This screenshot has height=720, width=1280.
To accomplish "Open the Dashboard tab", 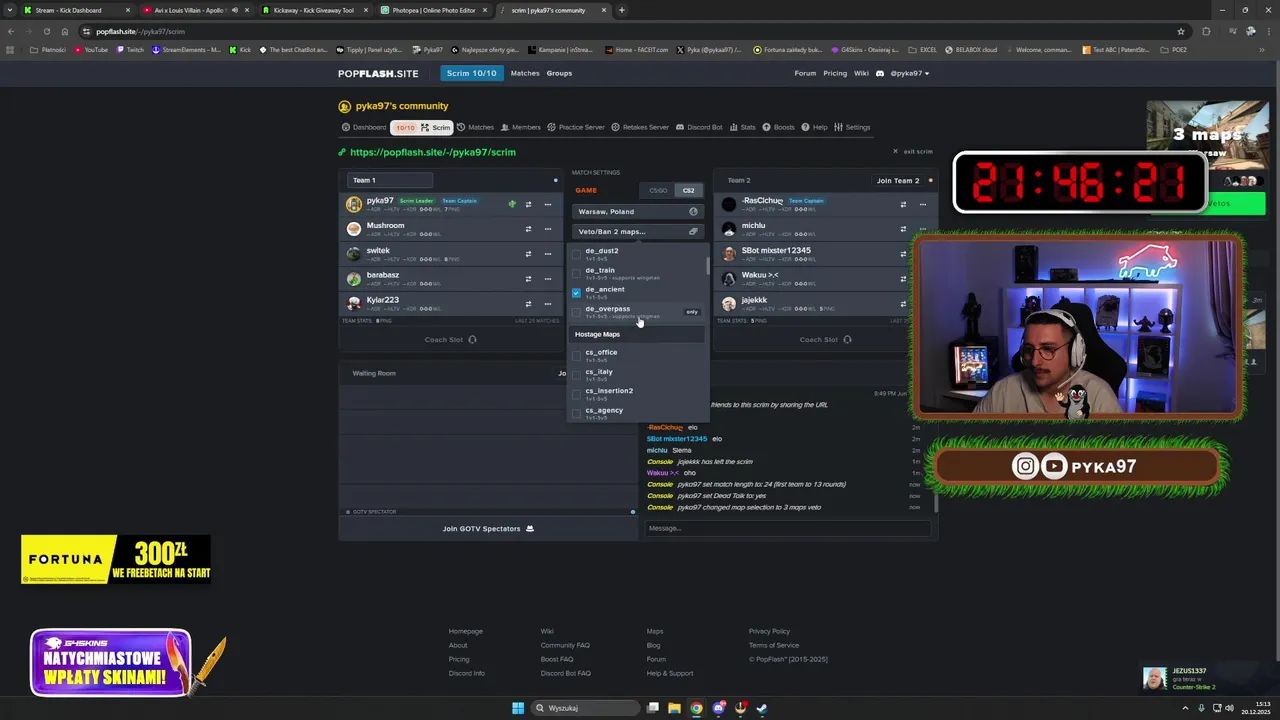I will (x=364, y=127).
